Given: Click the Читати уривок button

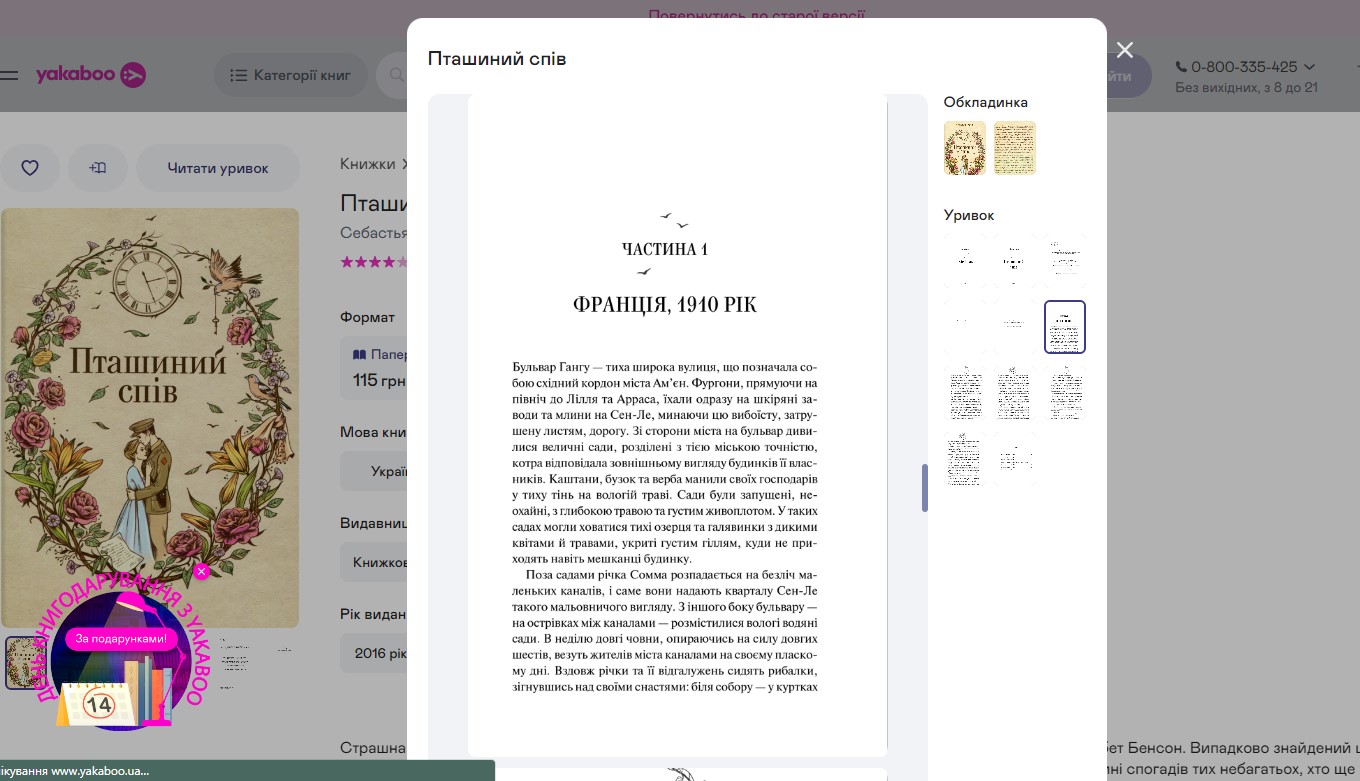Looking at the screenshot, I should (218, 168).
